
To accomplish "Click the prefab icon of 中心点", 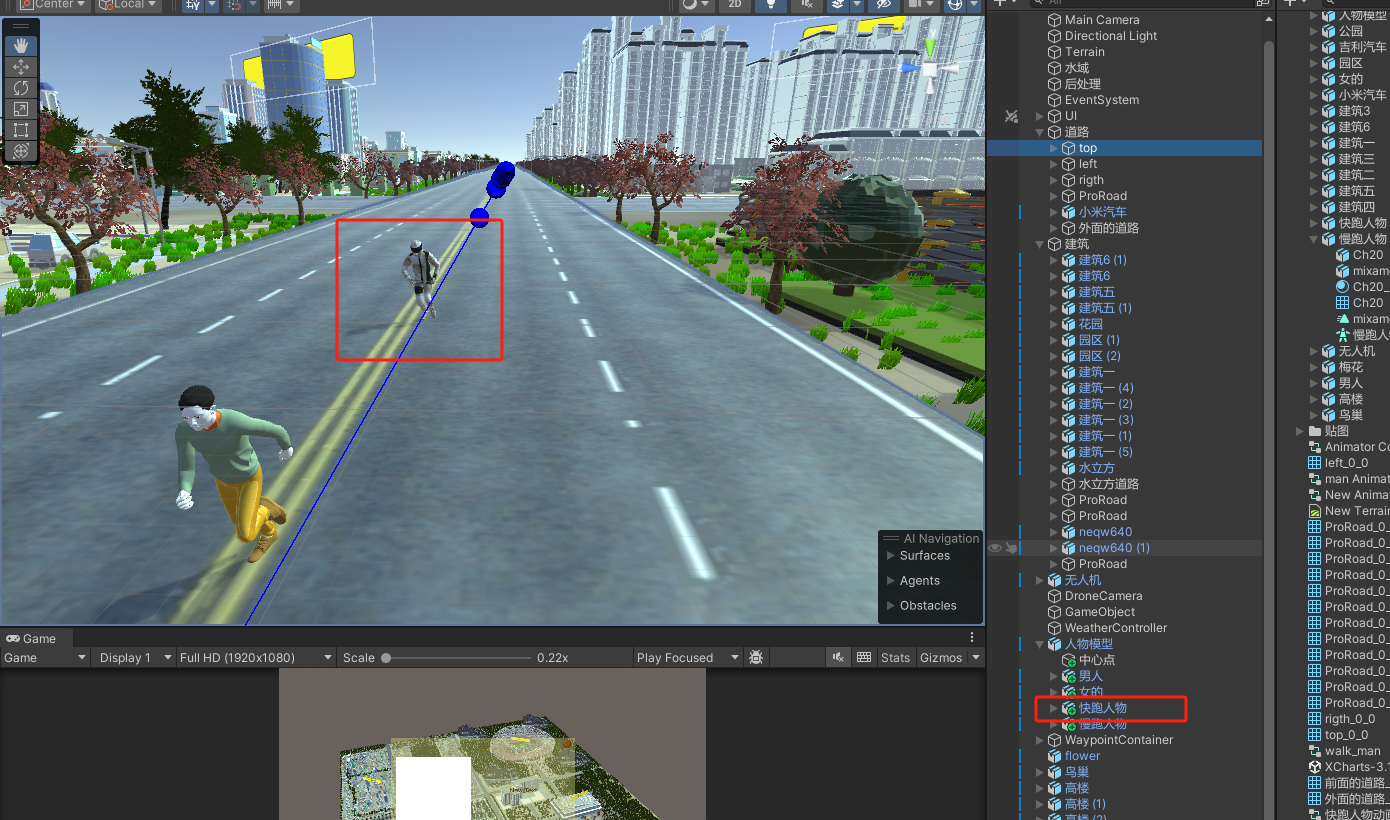I will pyautogui.click(x=1068, y=660).
